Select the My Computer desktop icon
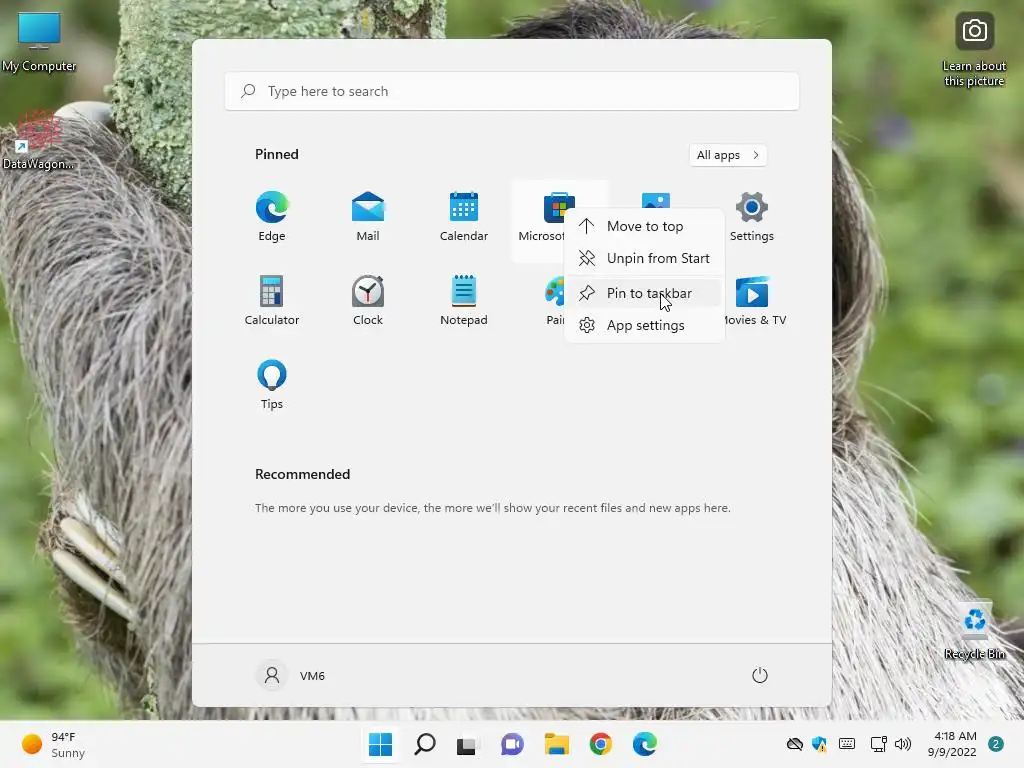 pos(39,41)
